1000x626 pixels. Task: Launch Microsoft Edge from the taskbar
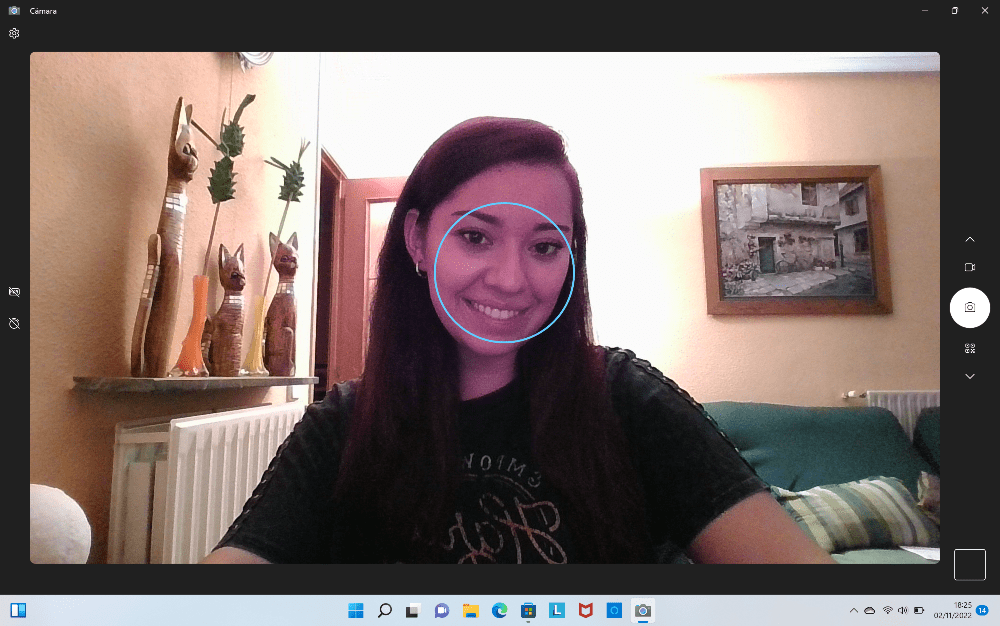click(x=500, y=610)
